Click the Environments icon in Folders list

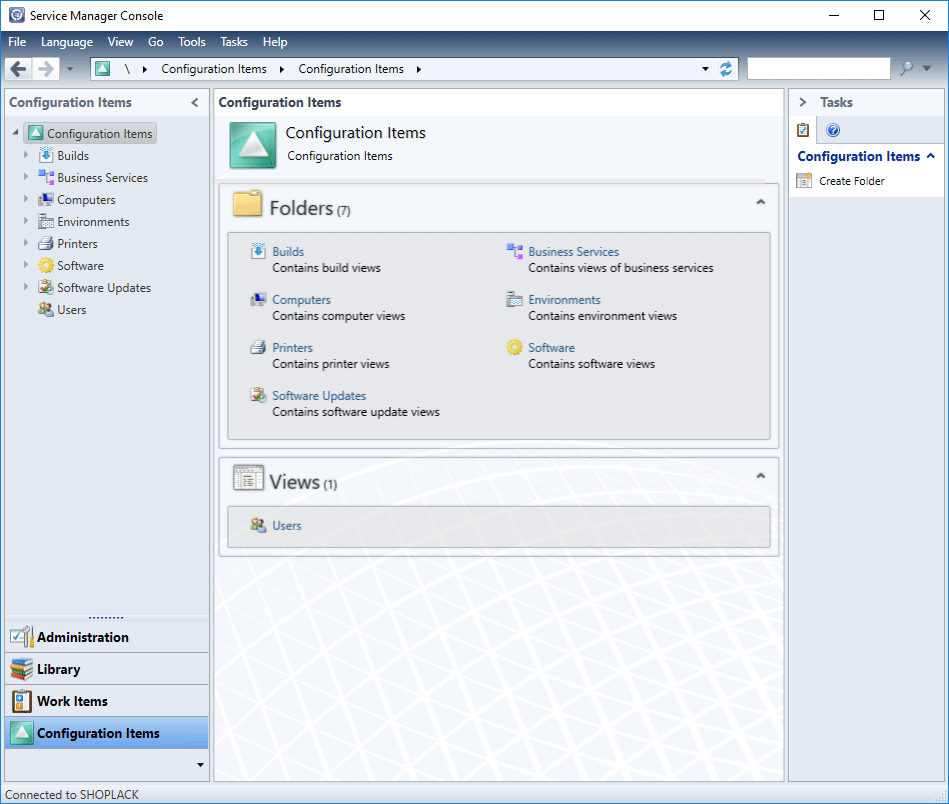point(514,299)
